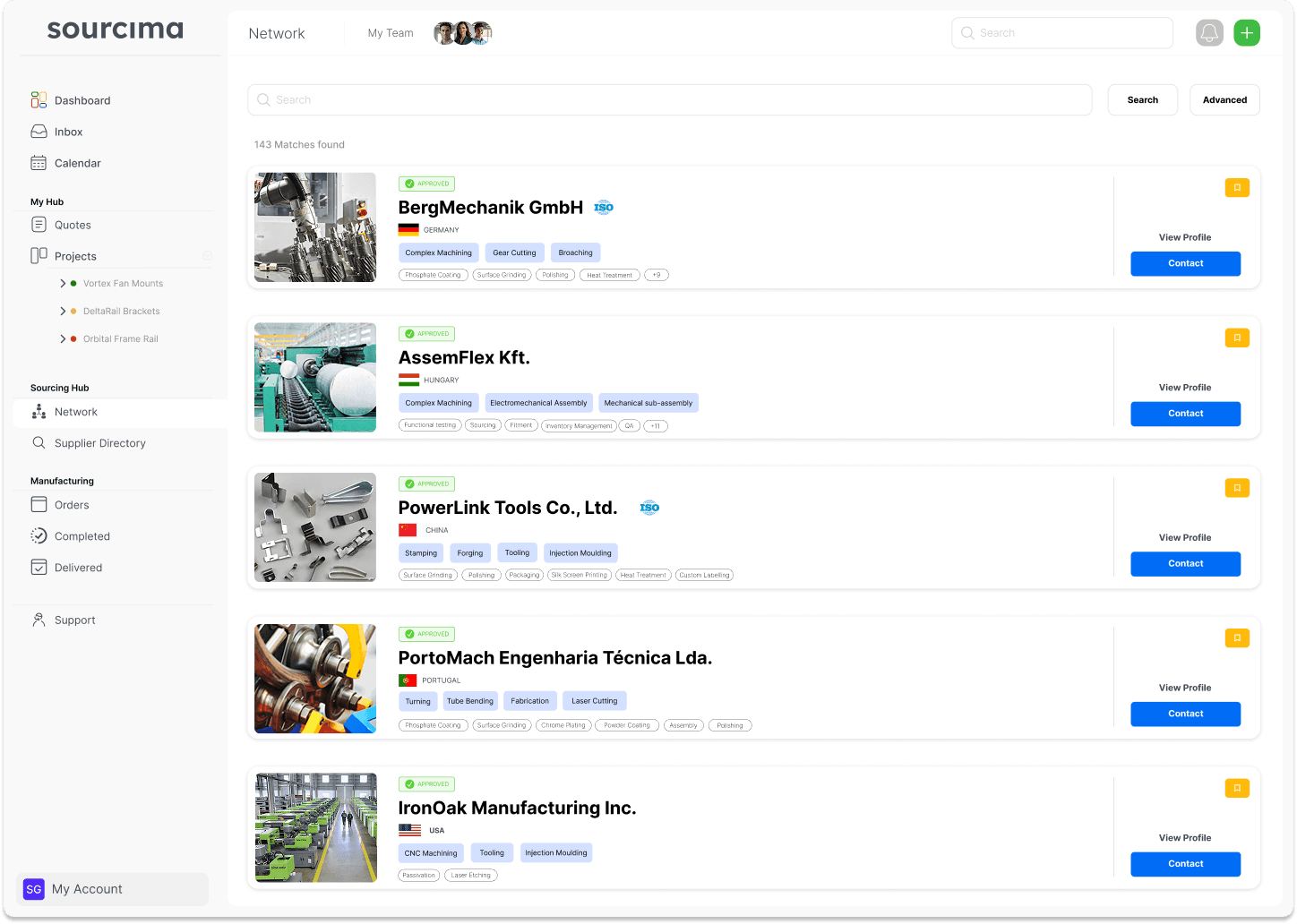Click the Hungarian flag icon
Image resolution: width=1297 pixels, height=924 pixels.
408,381
